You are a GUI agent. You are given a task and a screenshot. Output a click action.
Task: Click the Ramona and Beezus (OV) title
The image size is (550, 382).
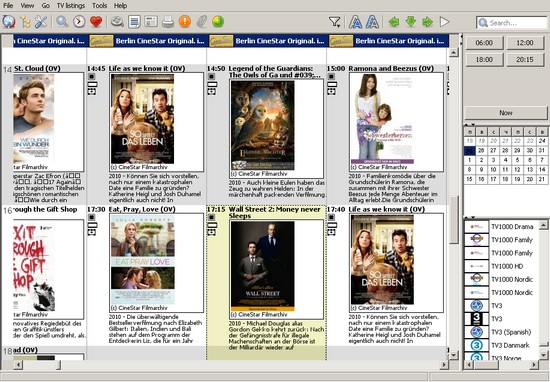point(391,68)
